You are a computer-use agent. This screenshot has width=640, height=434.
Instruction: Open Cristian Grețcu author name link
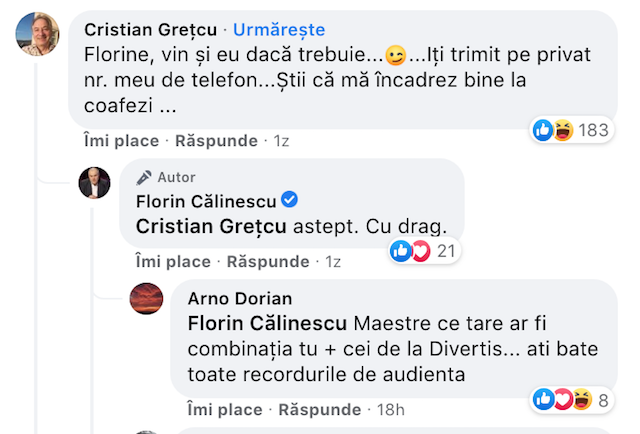click(x=149, y=29)
